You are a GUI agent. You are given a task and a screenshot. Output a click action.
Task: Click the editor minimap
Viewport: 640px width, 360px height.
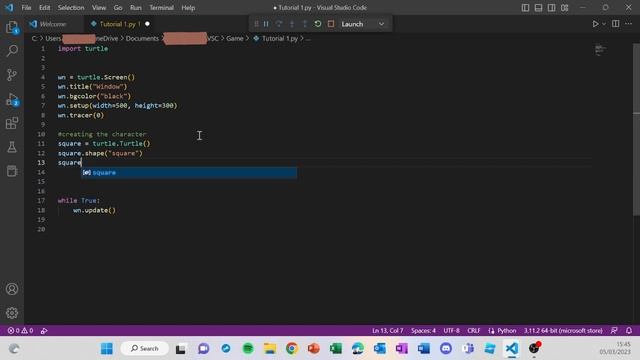[x=600, y=50]
